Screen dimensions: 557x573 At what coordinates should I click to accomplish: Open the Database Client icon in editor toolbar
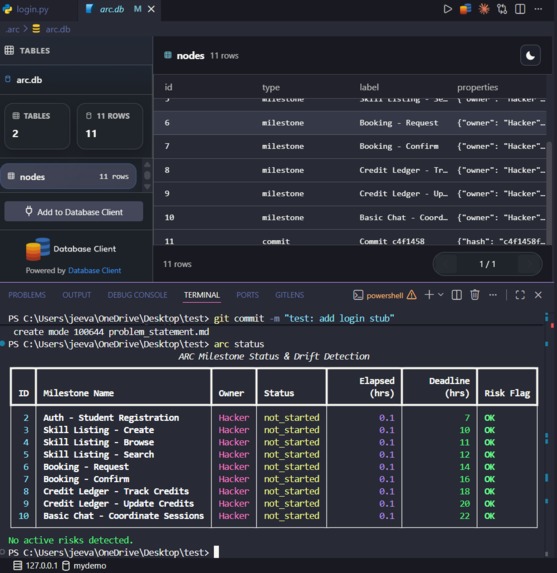click(x=465, y=9)
